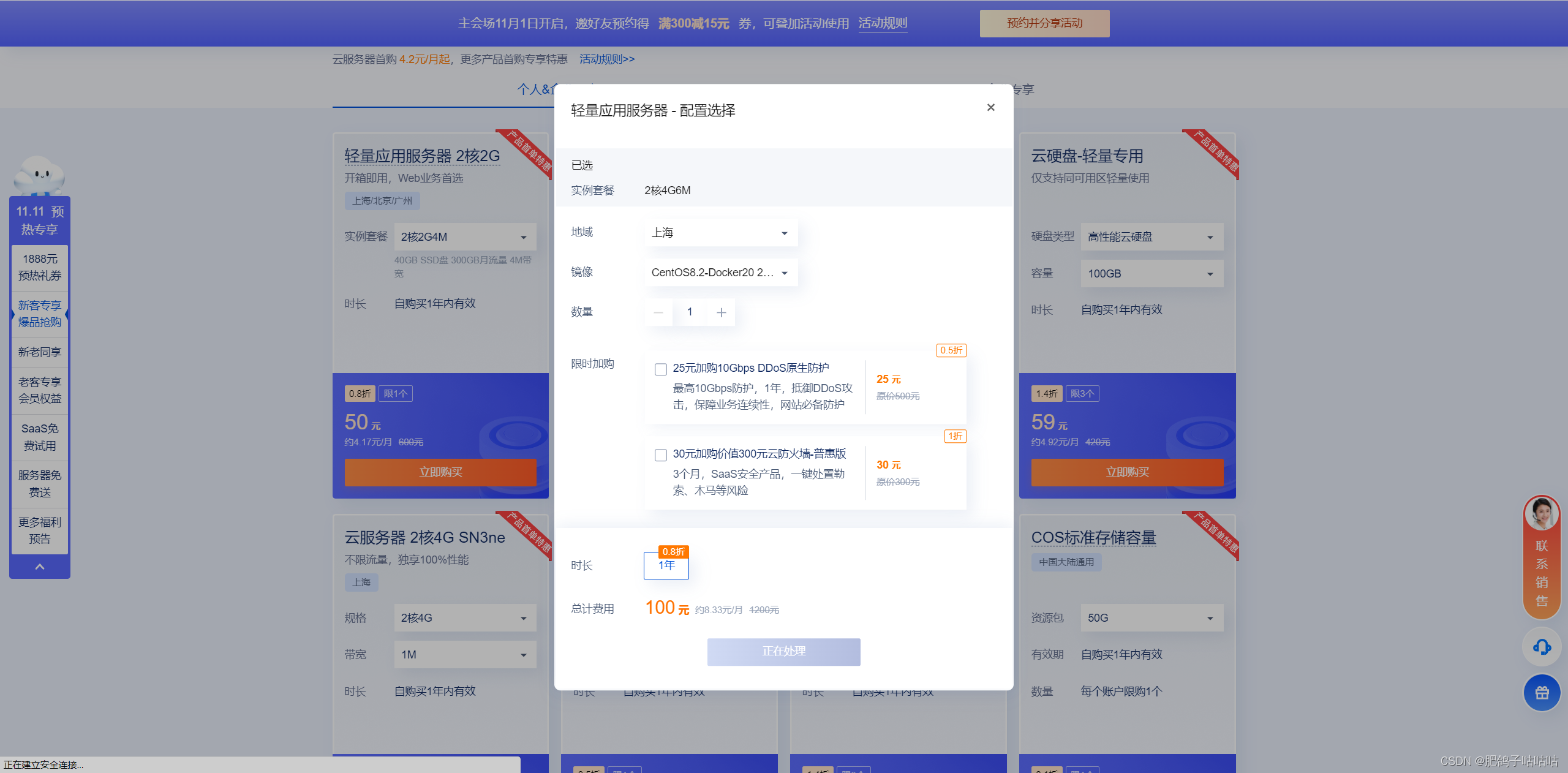Screen dimensions: 1568x773
Task: Open the 镜像 dropdown showing CentOS8.2-Docker20
Action: click(721, 272)
